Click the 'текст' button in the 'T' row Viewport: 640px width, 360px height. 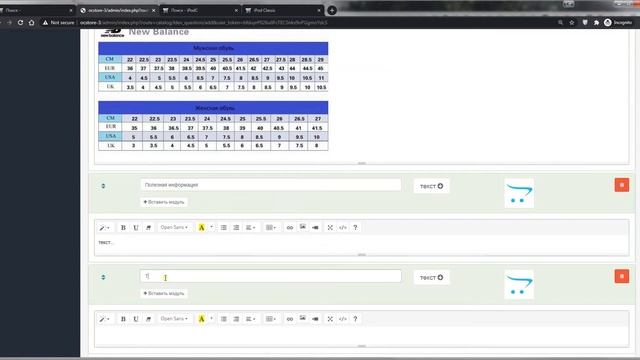431,278
